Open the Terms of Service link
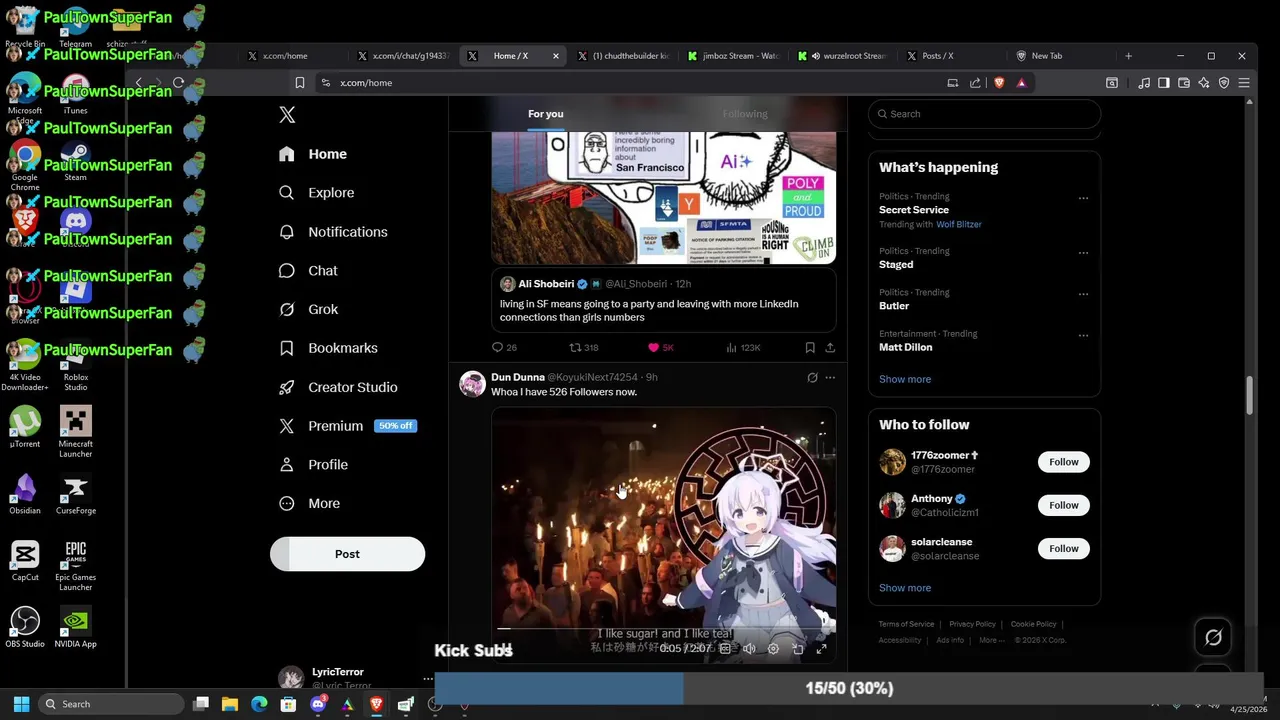 pos(906,624)
